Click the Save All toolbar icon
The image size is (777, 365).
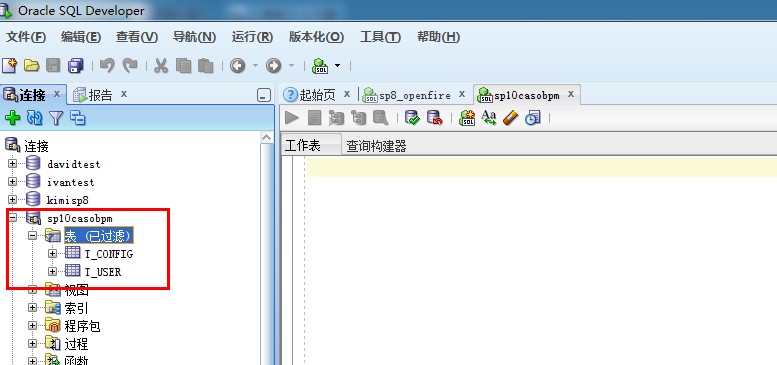76,65
